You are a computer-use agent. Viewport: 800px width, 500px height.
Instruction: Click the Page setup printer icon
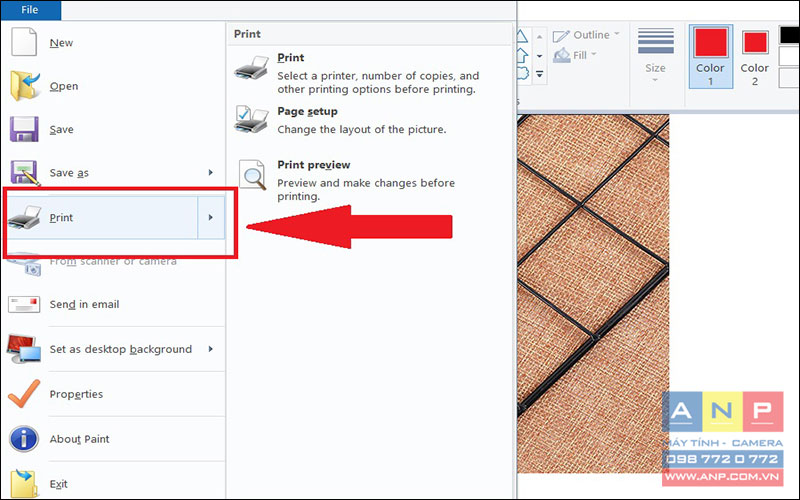[252, 120]
